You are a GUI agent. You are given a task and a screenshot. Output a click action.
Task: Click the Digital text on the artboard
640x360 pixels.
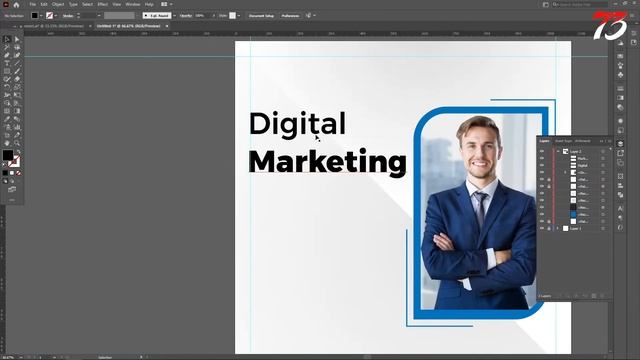(x=297, y=124)
